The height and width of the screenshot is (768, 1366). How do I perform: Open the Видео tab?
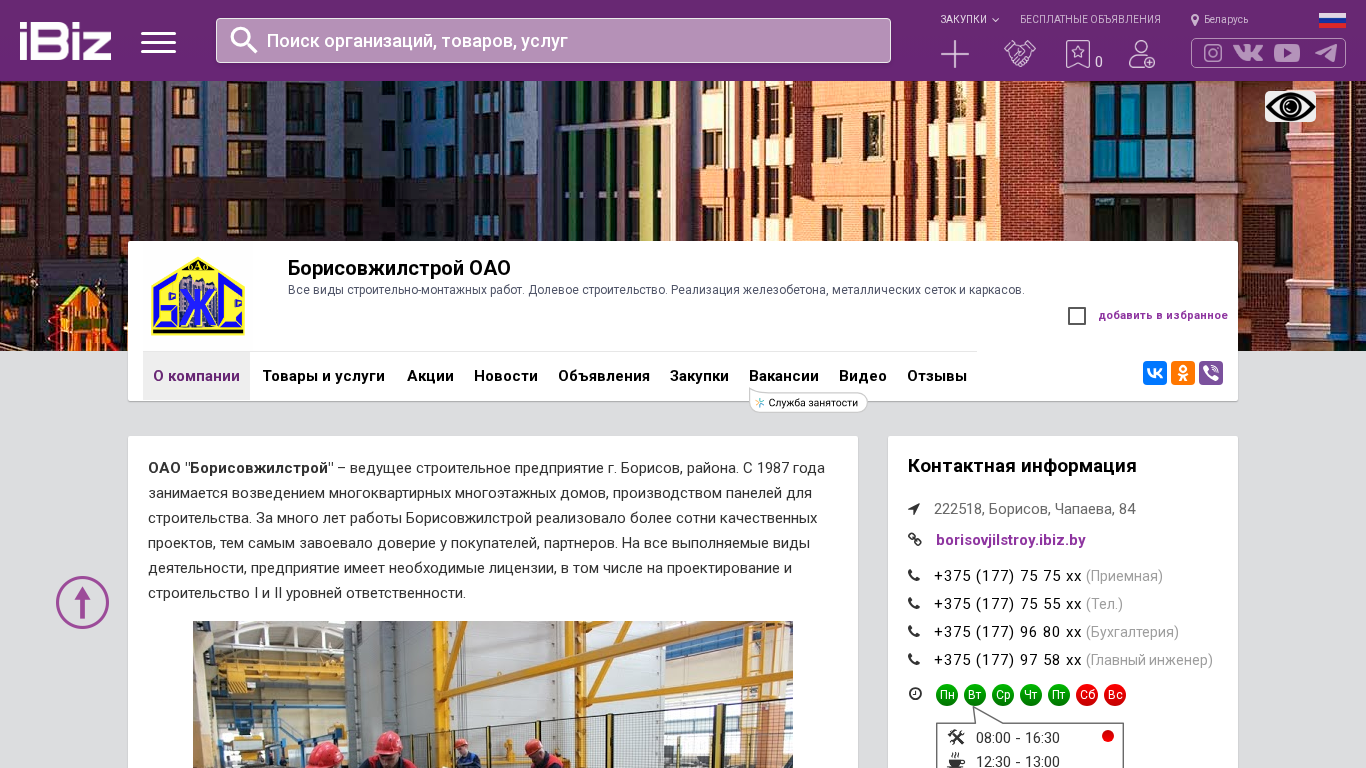(x=863, y=376)
